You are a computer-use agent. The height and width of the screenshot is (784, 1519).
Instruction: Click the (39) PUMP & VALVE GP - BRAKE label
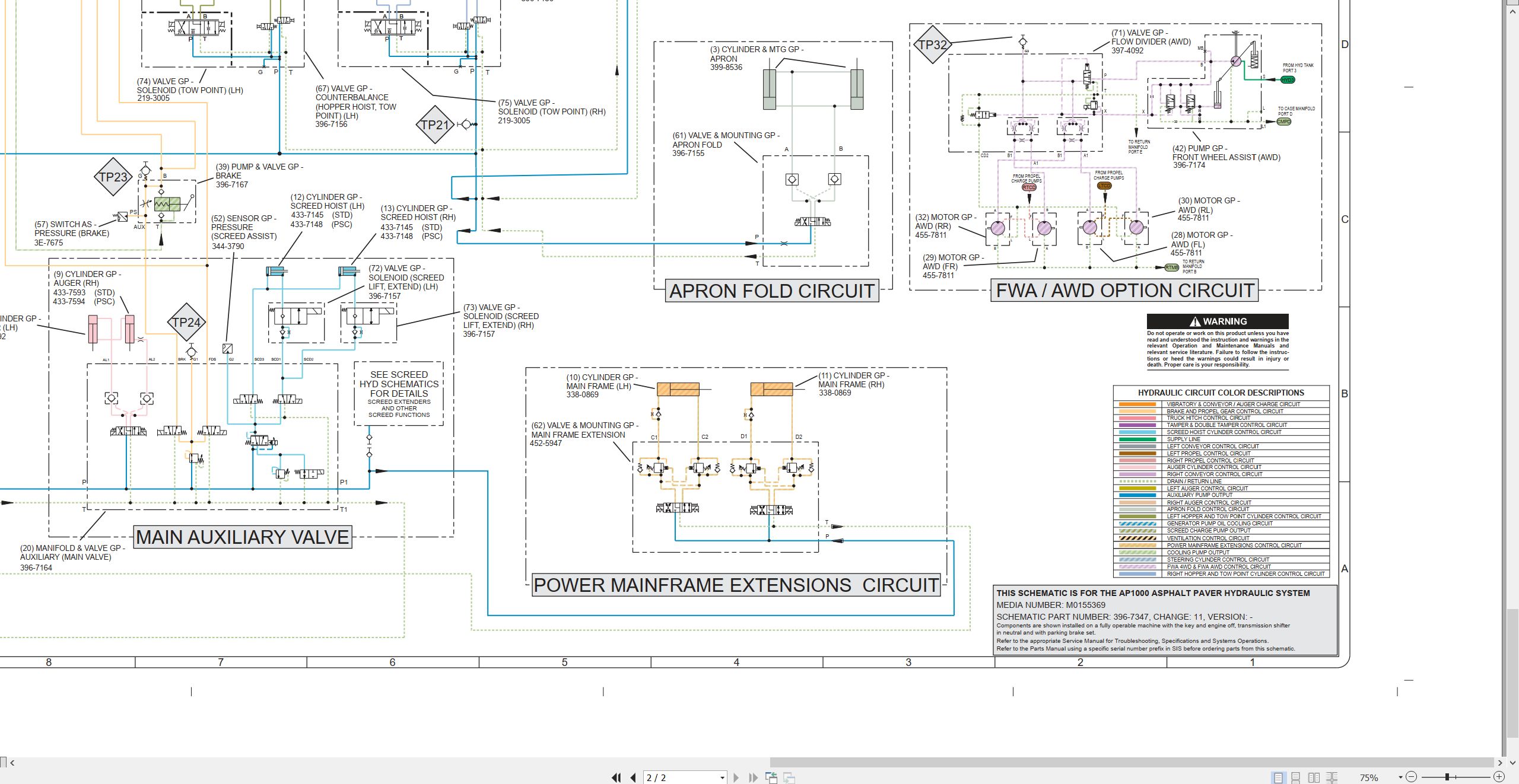(x=259, y=176)
